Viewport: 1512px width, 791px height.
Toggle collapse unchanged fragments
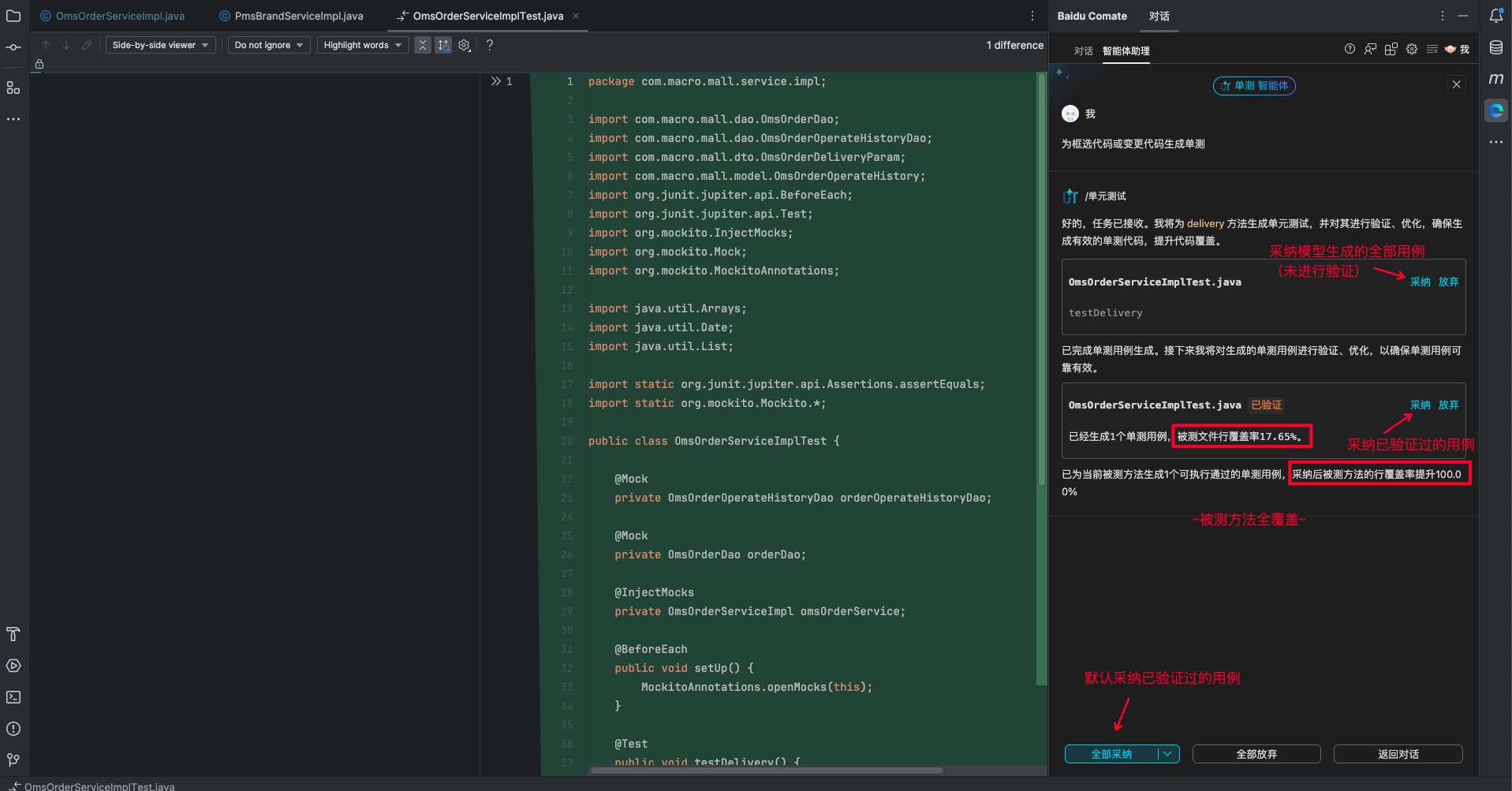pos(423,45)
